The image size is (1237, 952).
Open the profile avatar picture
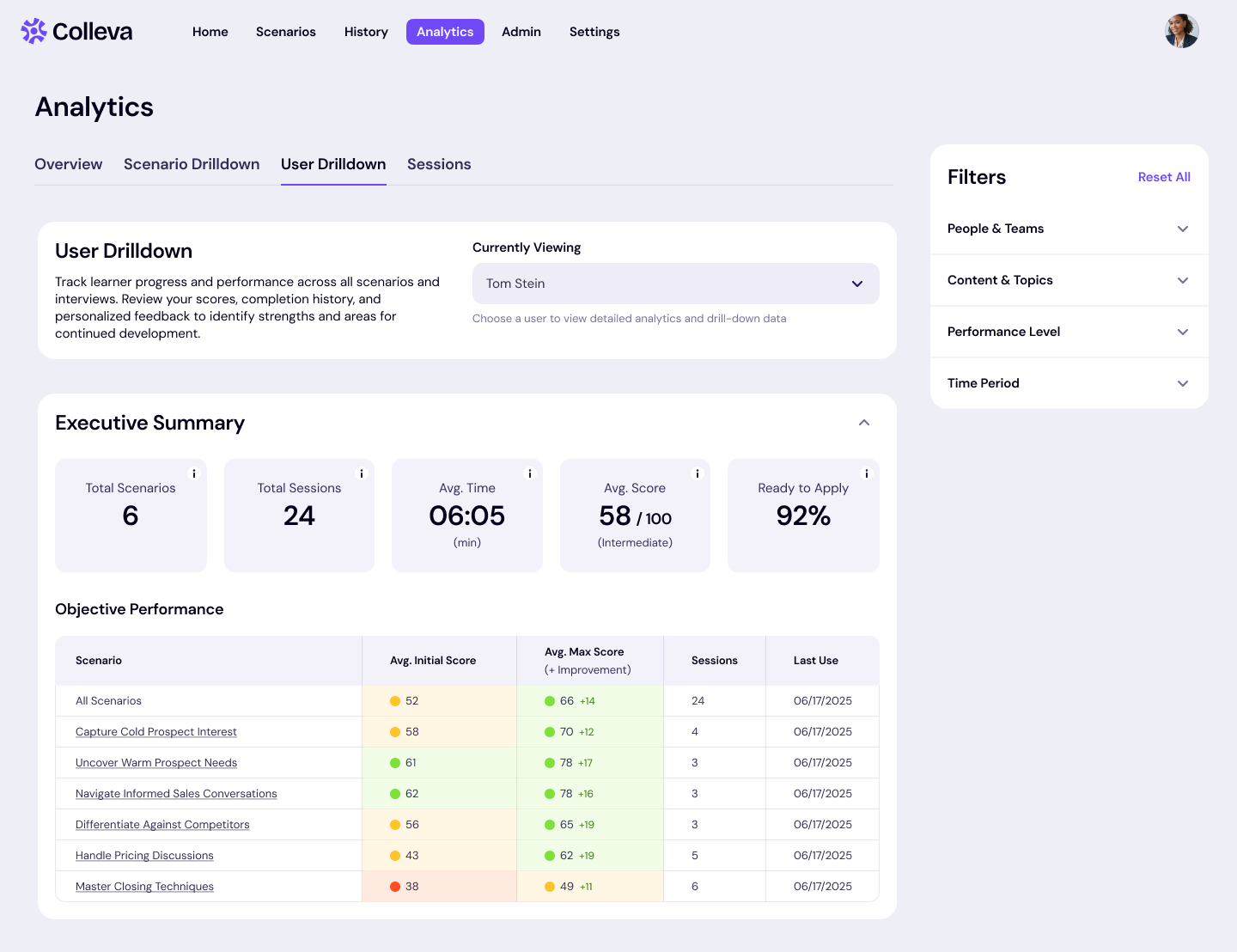[x=1181, y=30]
